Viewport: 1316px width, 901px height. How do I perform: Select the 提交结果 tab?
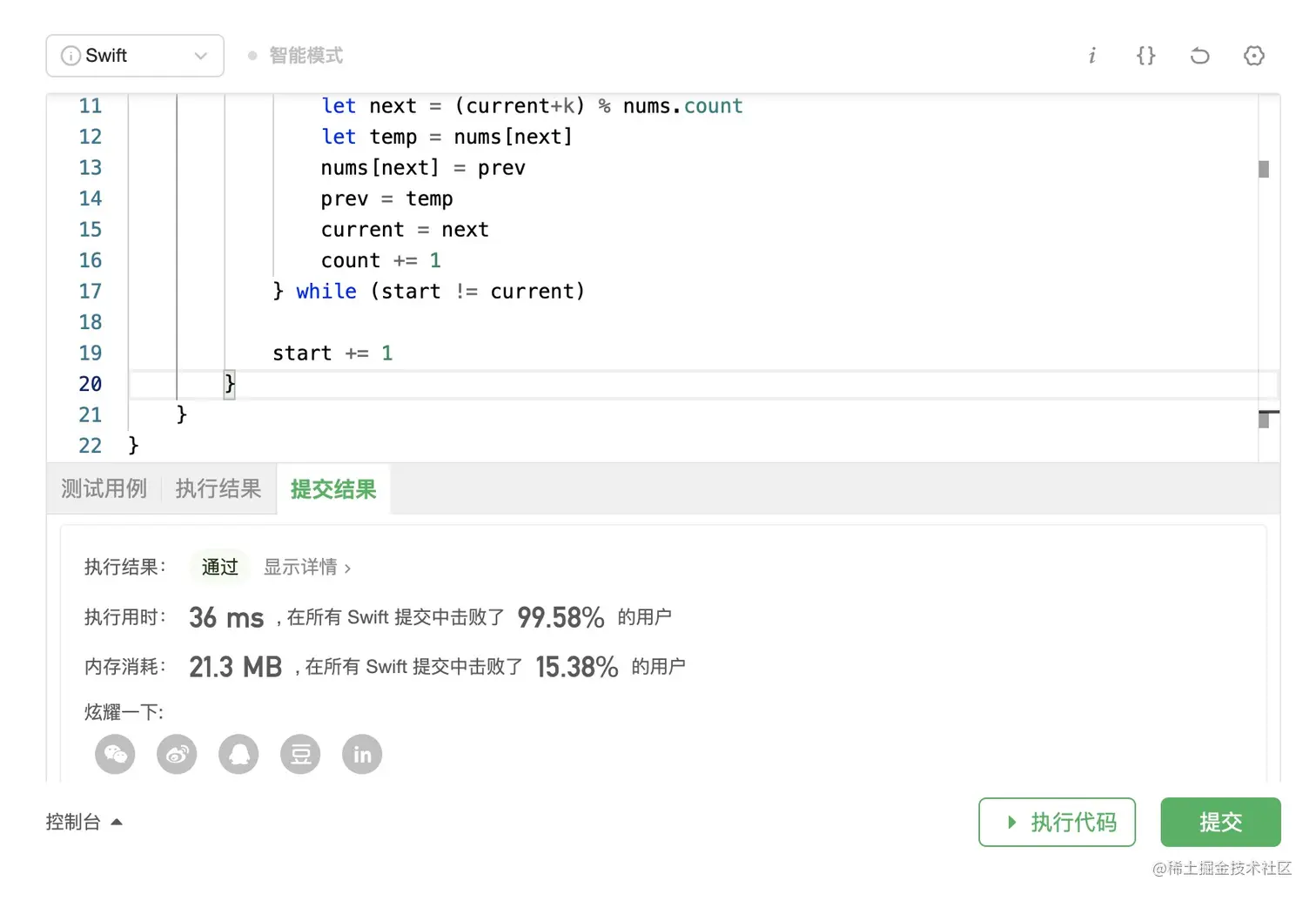tap(333, 489)
